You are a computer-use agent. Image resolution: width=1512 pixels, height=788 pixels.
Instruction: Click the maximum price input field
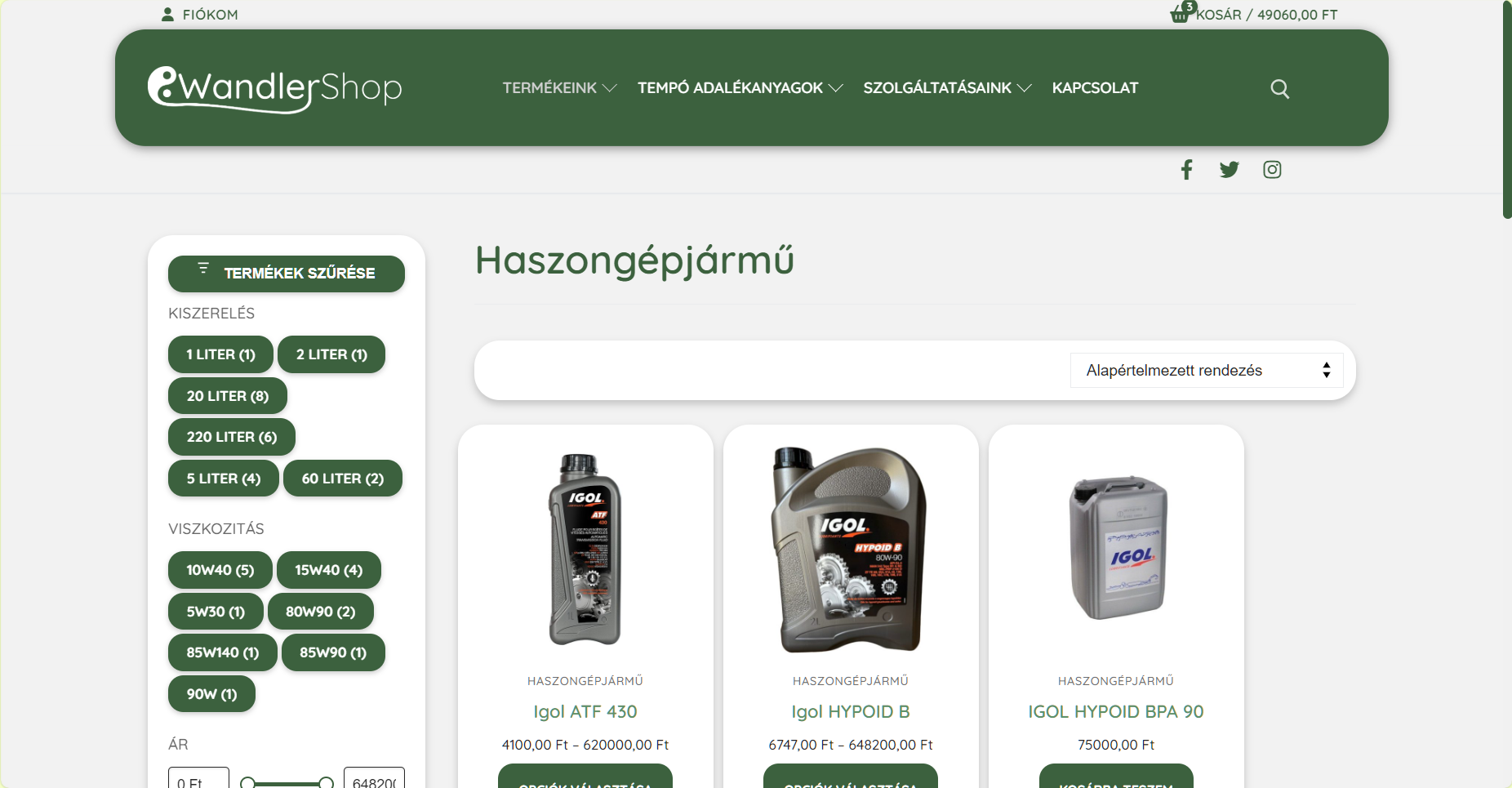[x=374, y=778]
